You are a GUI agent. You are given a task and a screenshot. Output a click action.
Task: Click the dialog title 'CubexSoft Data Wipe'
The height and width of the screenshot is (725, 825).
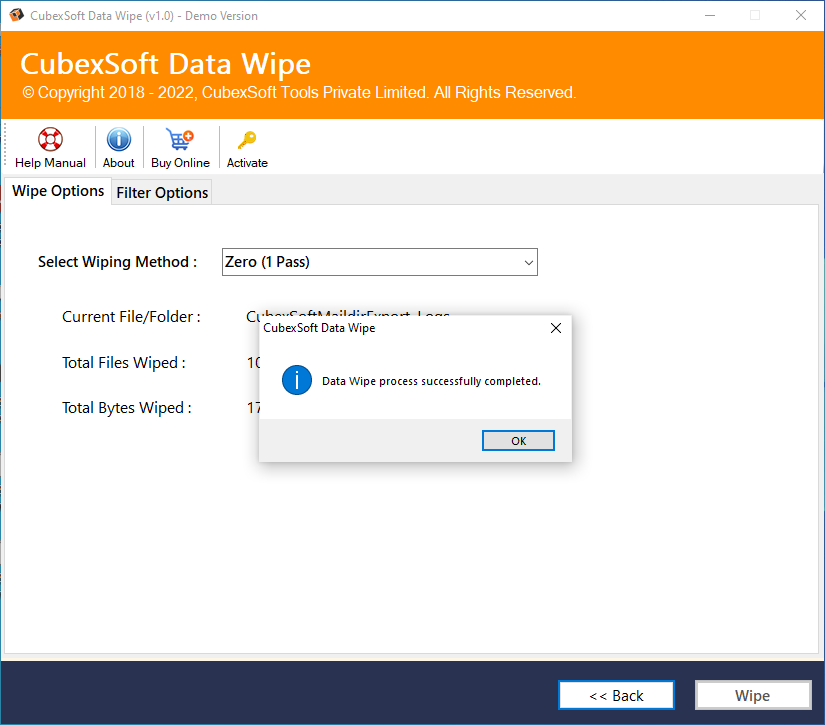(x=319, y=328)
